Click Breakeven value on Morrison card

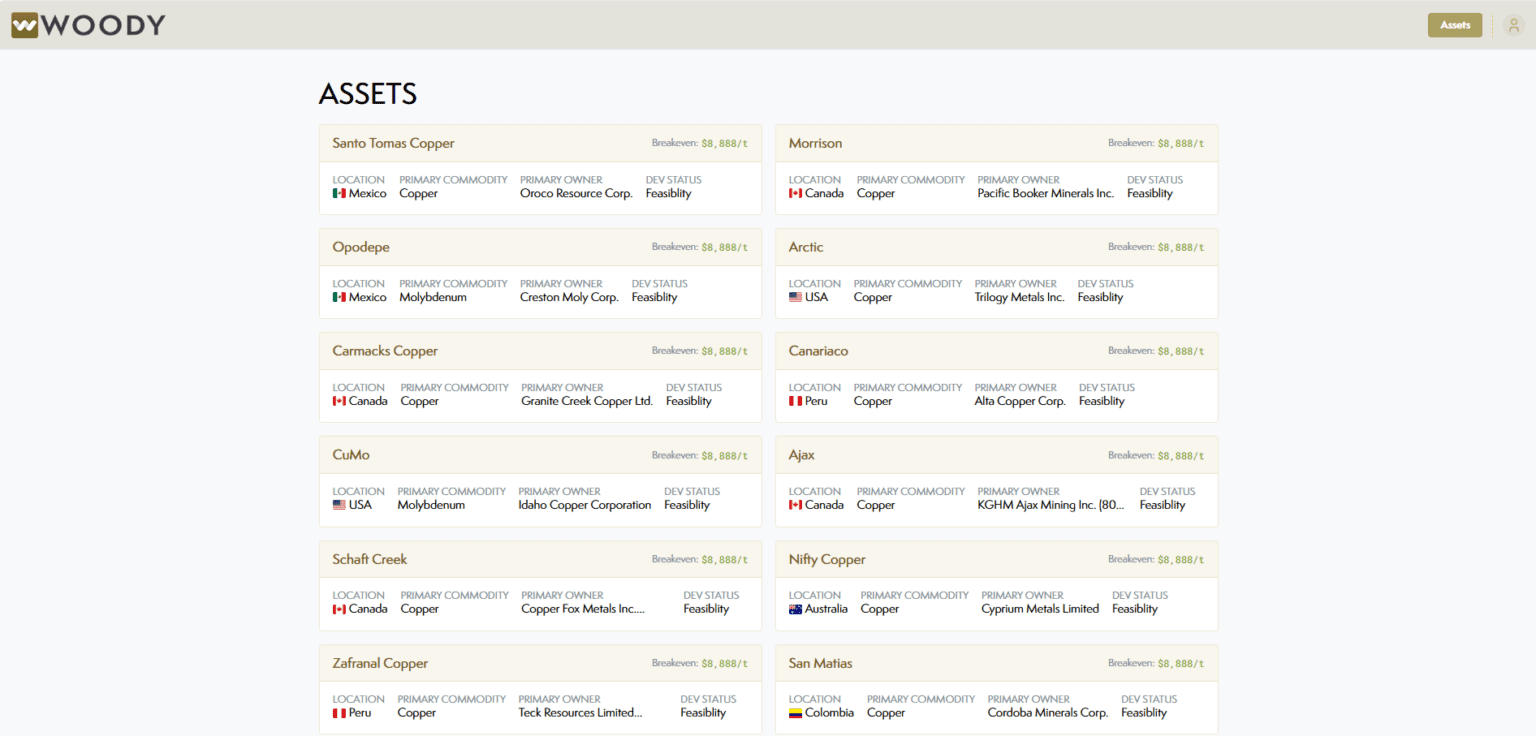point(1180,144)
